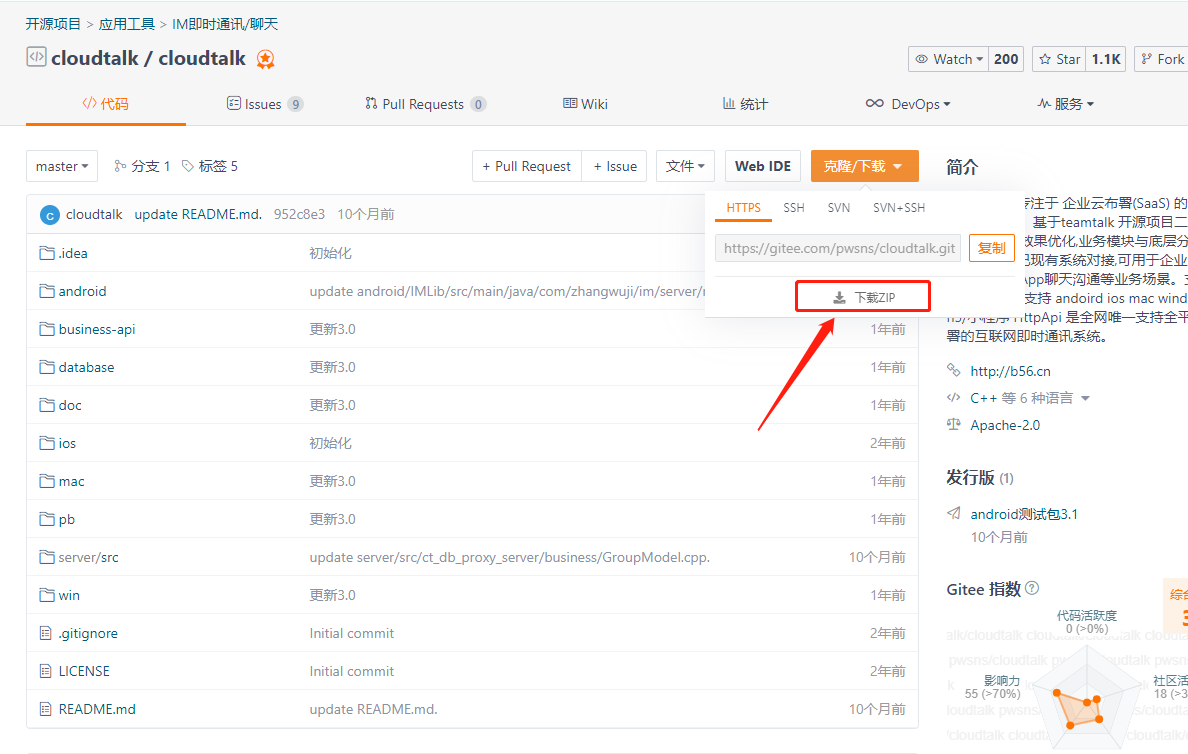
Task: Open the README.md file name
Action: click(x=97, y=709)
